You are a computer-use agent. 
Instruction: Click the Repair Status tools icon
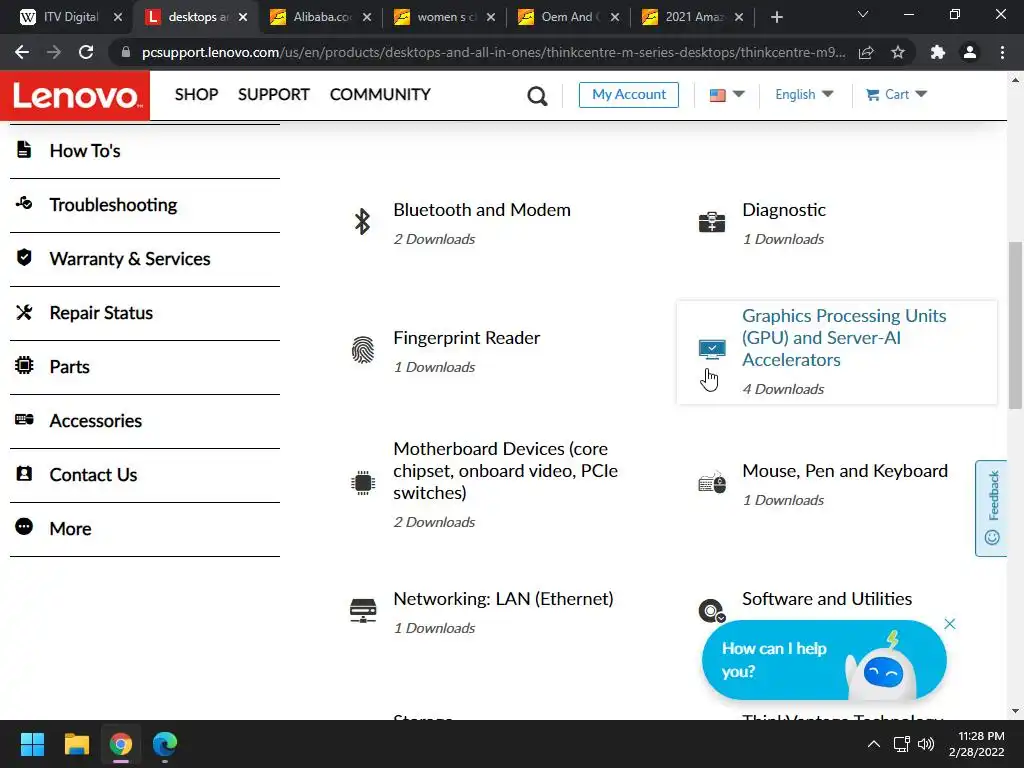point(24,312)
